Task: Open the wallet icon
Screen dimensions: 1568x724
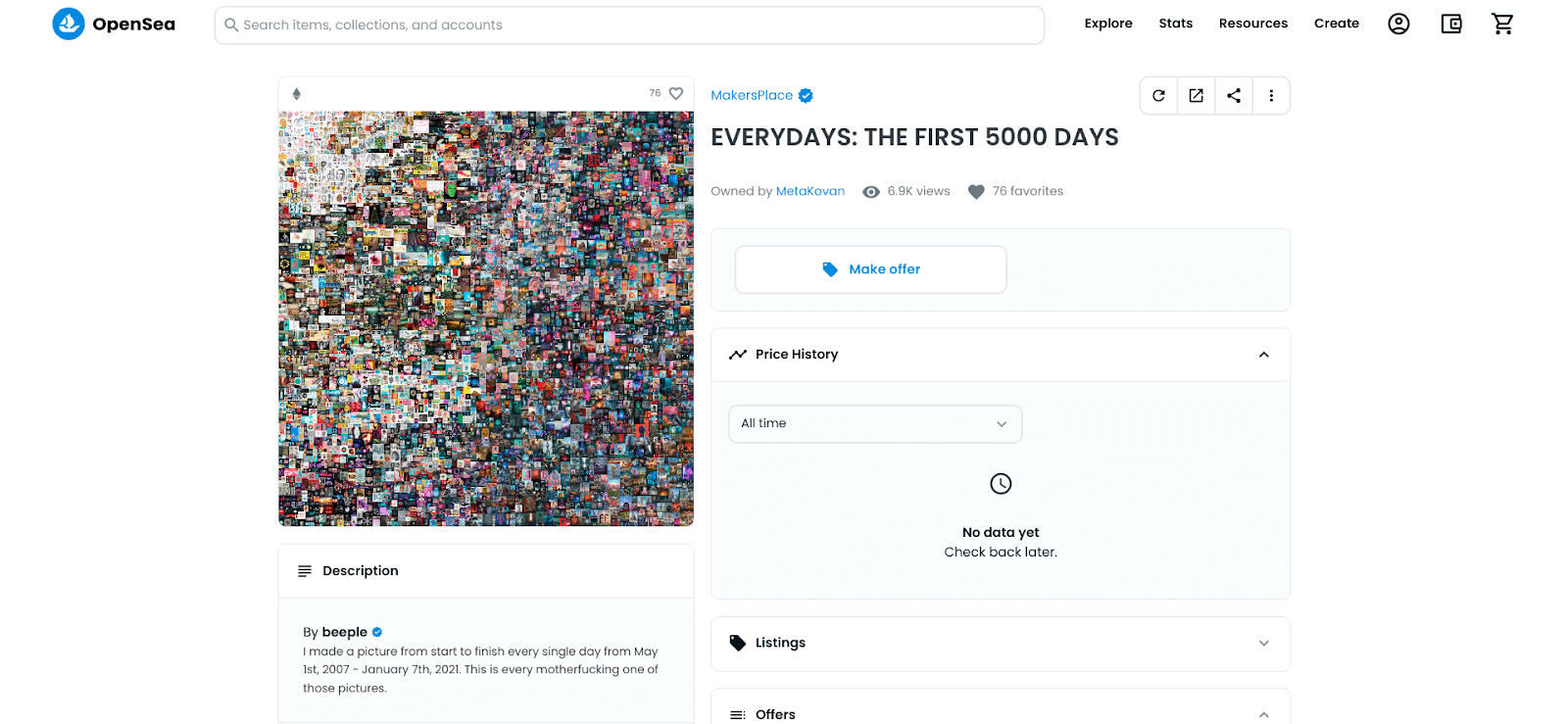Action: click(1451, 24)
